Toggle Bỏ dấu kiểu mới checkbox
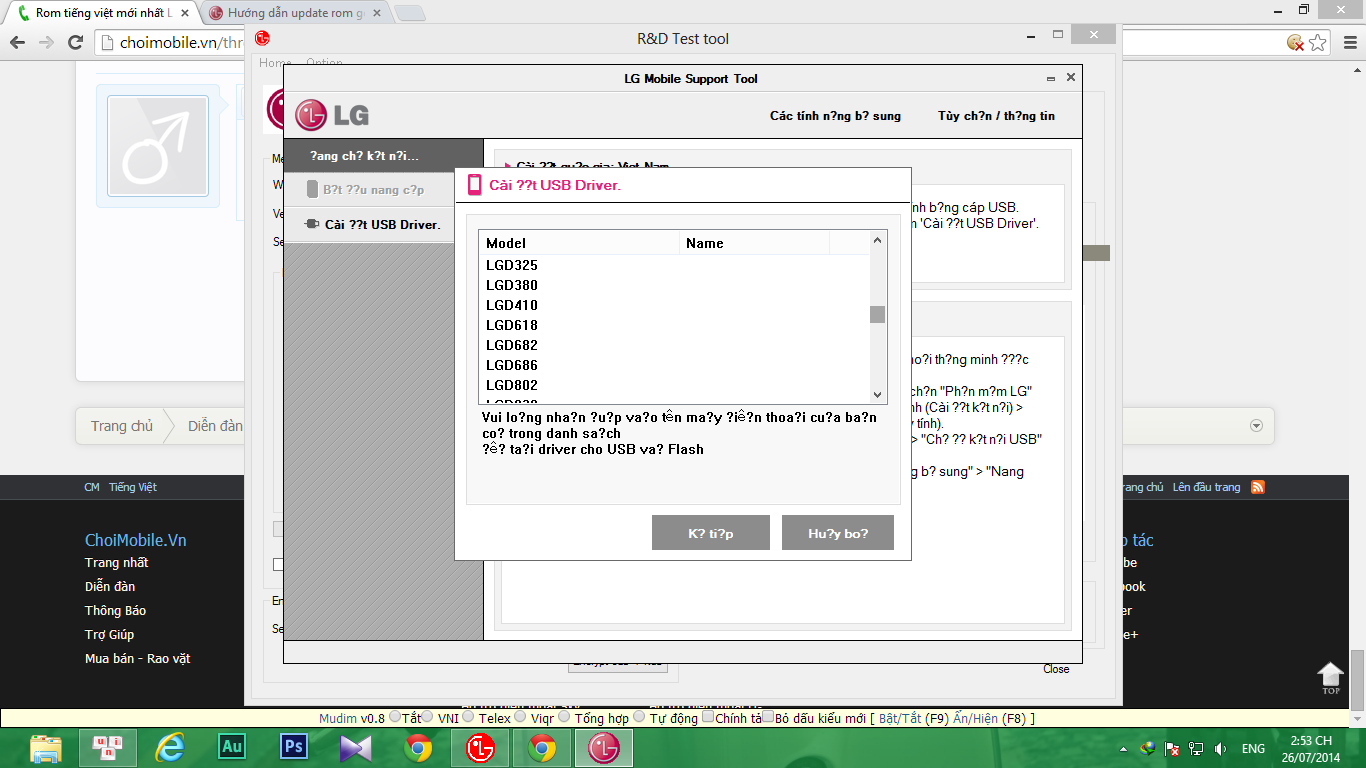Screen dimensions: 1366x768 (x=768, y=717)
